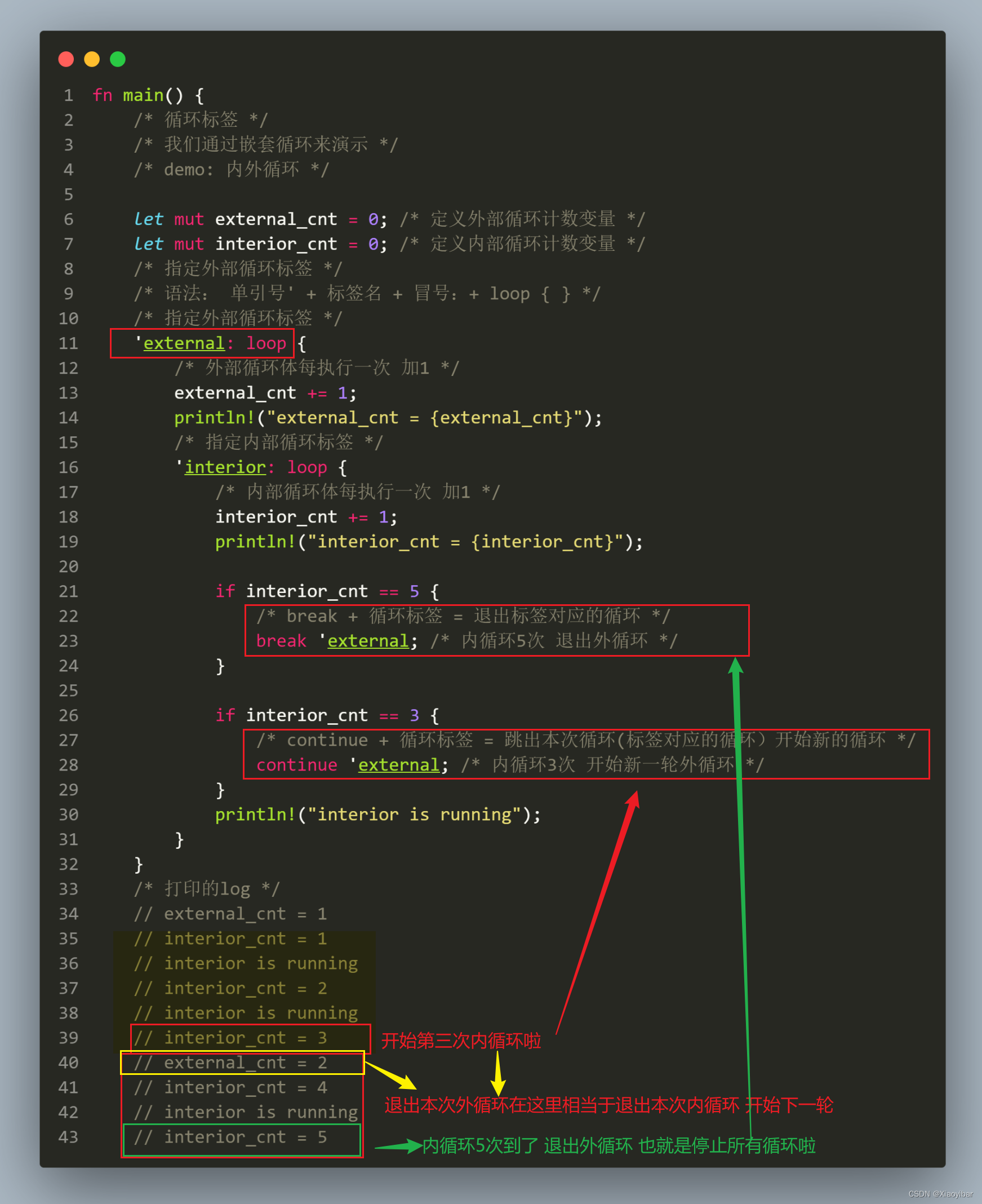The width and height of the screenshot is (982, 1204).
Task: Click the red close dot
Action: pyautogui.click(x=66, y=59)
